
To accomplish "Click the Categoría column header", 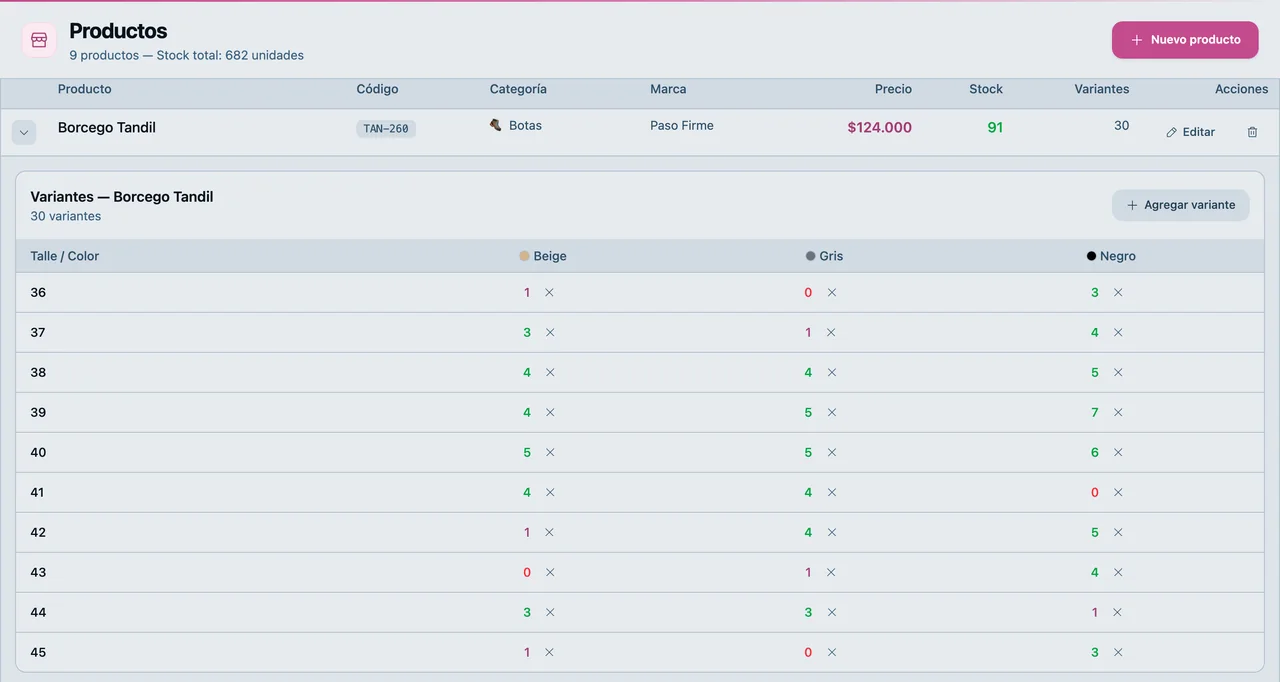I will pyautogui.click(x=518, y=89).
